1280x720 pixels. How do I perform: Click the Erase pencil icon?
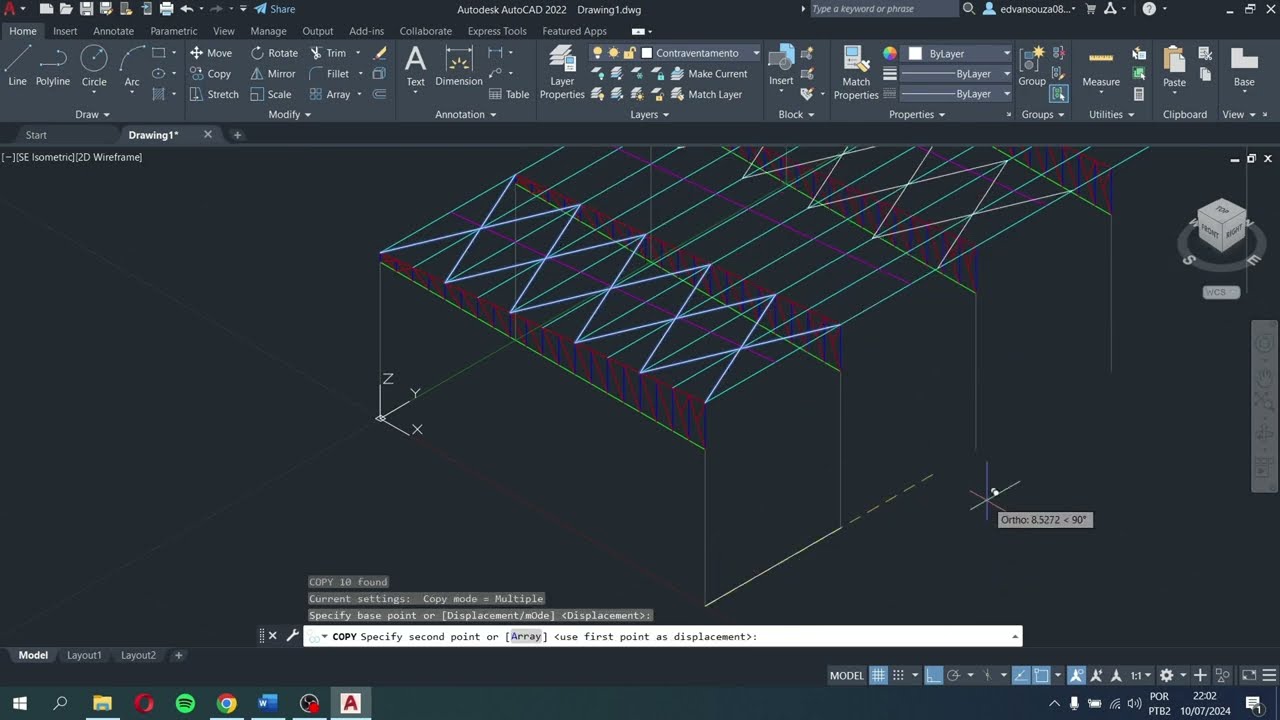tap(380, 53)
